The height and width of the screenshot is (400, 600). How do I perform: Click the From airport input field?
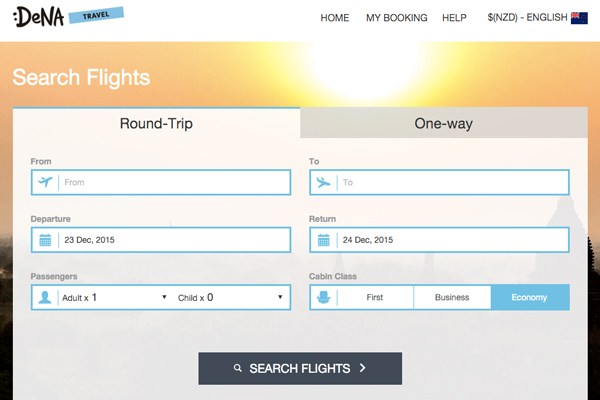[161, 182]
